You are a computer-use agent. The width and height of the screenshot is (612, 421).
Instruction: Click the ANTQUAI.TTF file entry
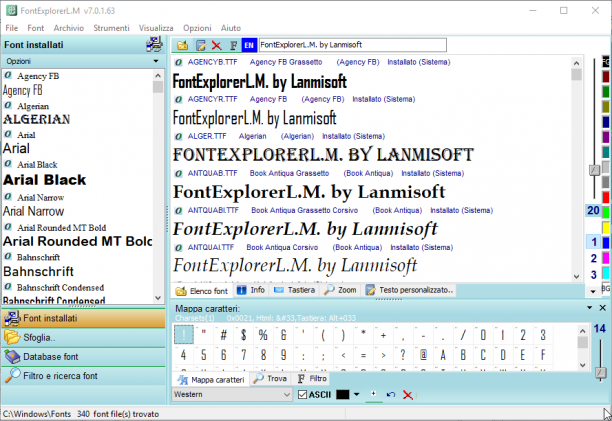point(211,247)
